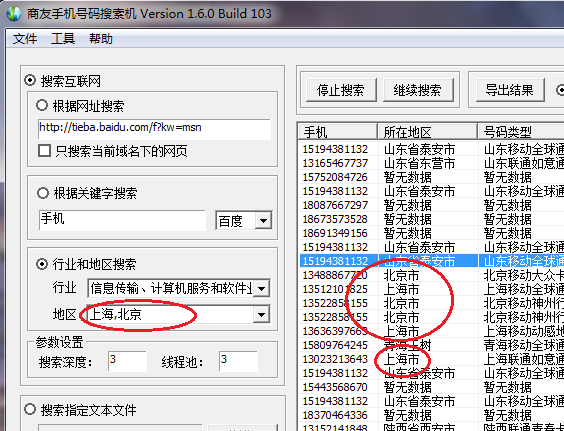Open the 百度 search engine dropdown
This screenshot has height=431, width=564.
(x=263, y=220)
